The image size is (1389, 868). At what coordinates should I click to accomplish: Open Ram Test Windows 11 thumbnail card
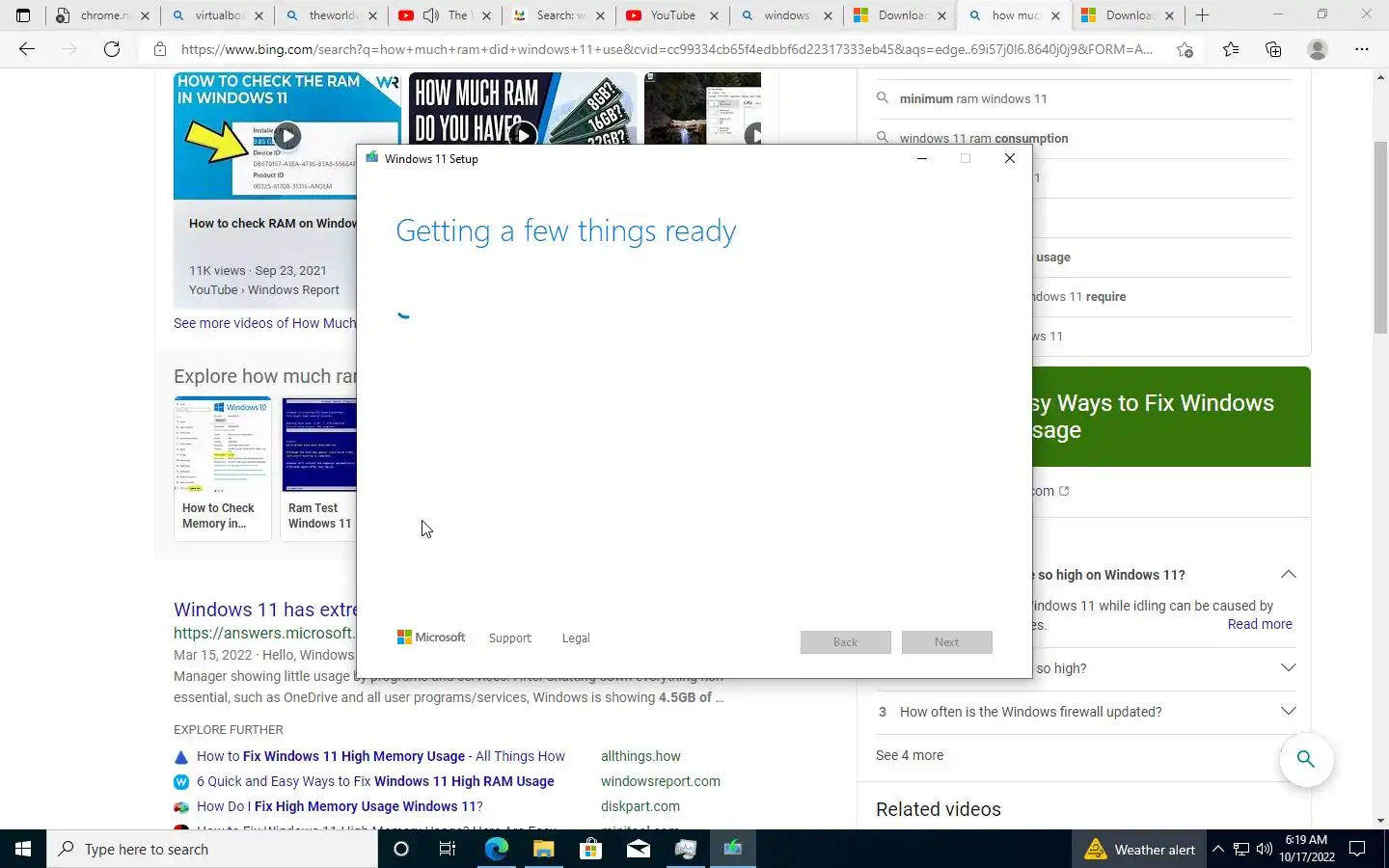coord(319,468)
